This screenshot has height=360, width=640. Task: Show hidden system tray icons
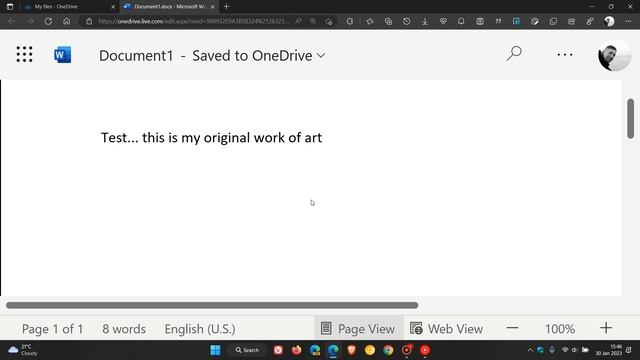click(x=530, y=350)
